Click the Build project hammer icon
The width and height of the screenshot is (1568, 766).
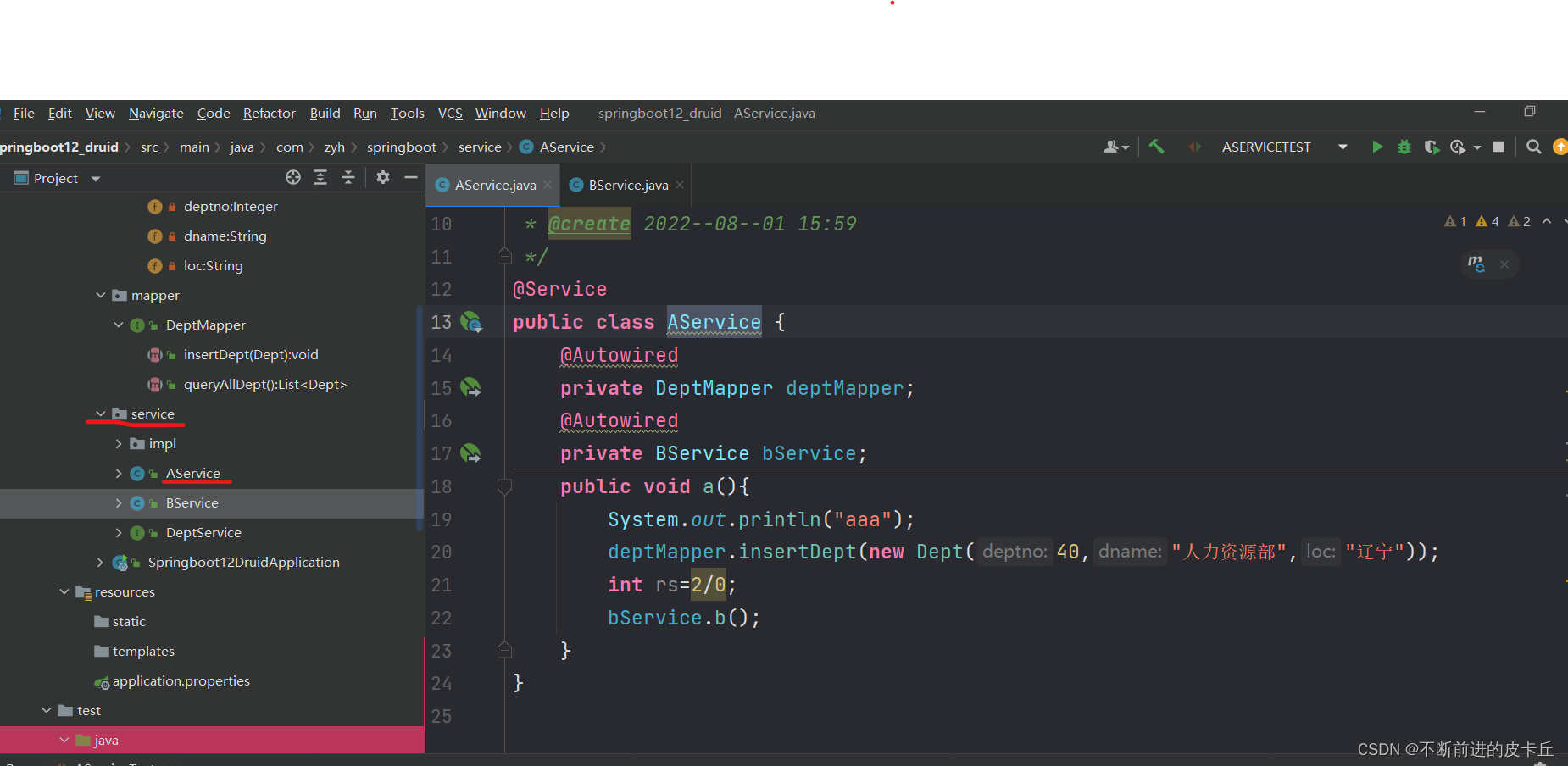point(1156,147)
